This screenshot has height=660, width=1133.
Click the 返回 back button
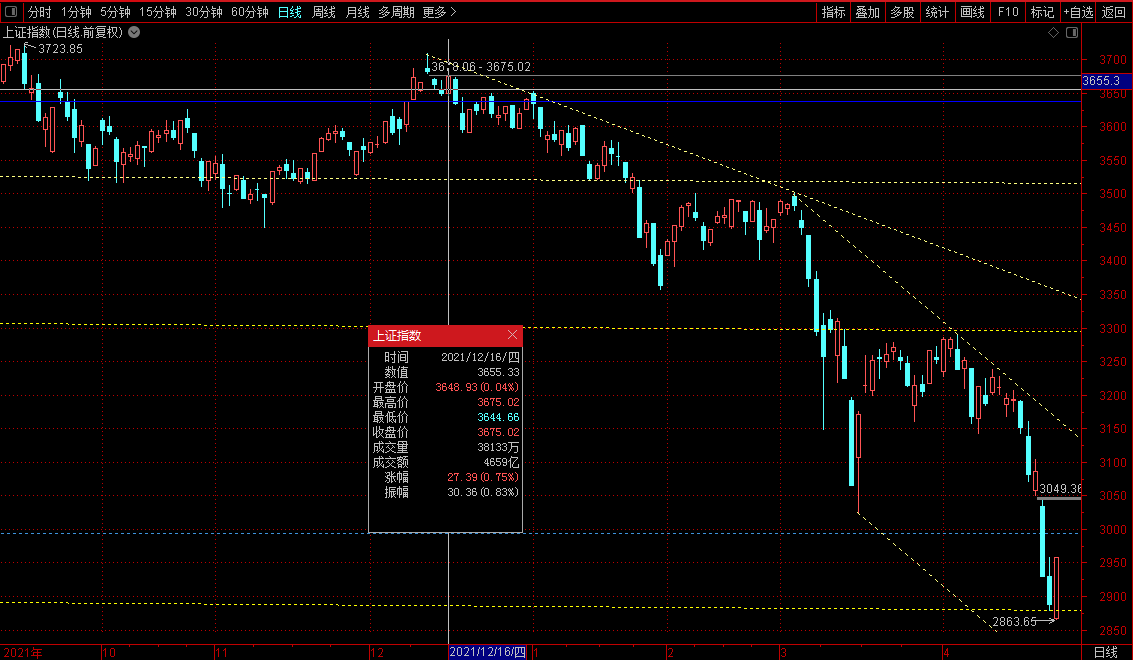click(1114, 12)
